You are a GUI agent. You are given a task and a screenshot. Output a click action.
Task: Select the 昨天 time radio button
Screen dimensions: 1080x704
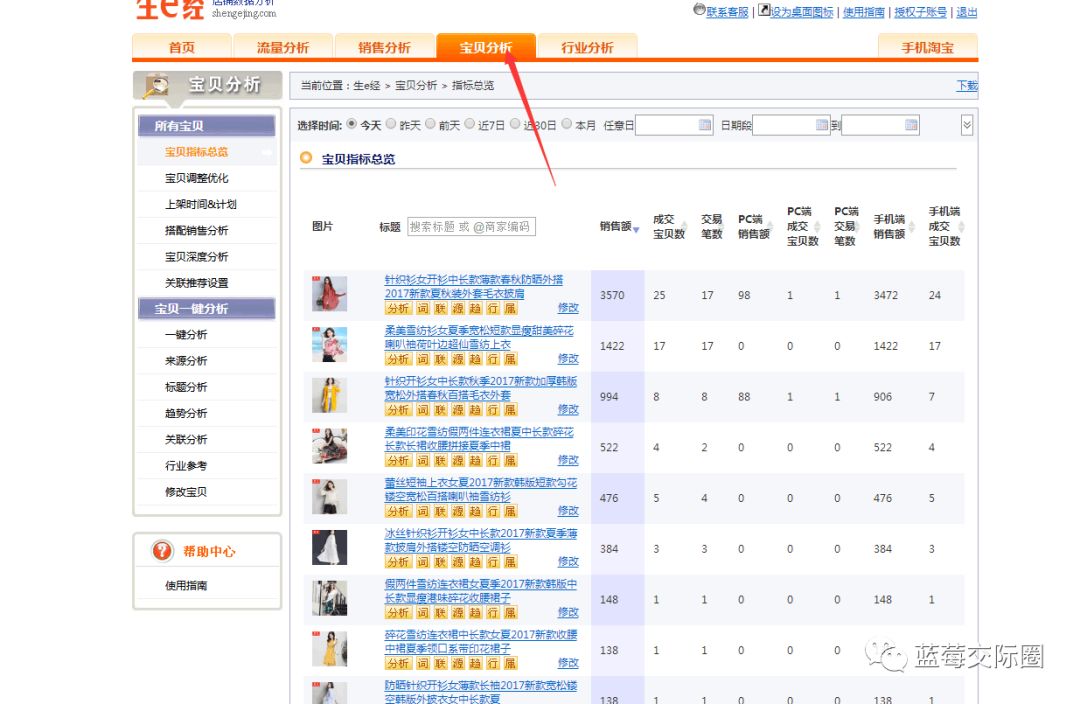(391, 125)
